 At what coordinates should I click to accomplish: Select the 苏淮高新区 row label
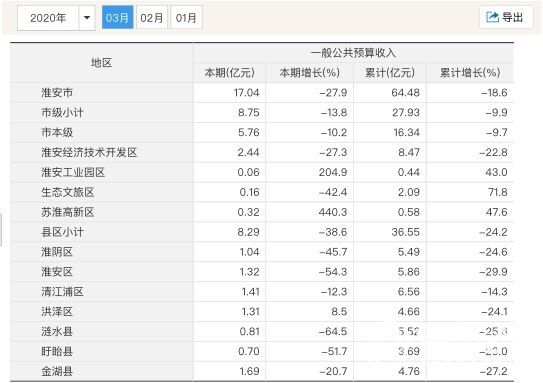(x=68, y=212)
